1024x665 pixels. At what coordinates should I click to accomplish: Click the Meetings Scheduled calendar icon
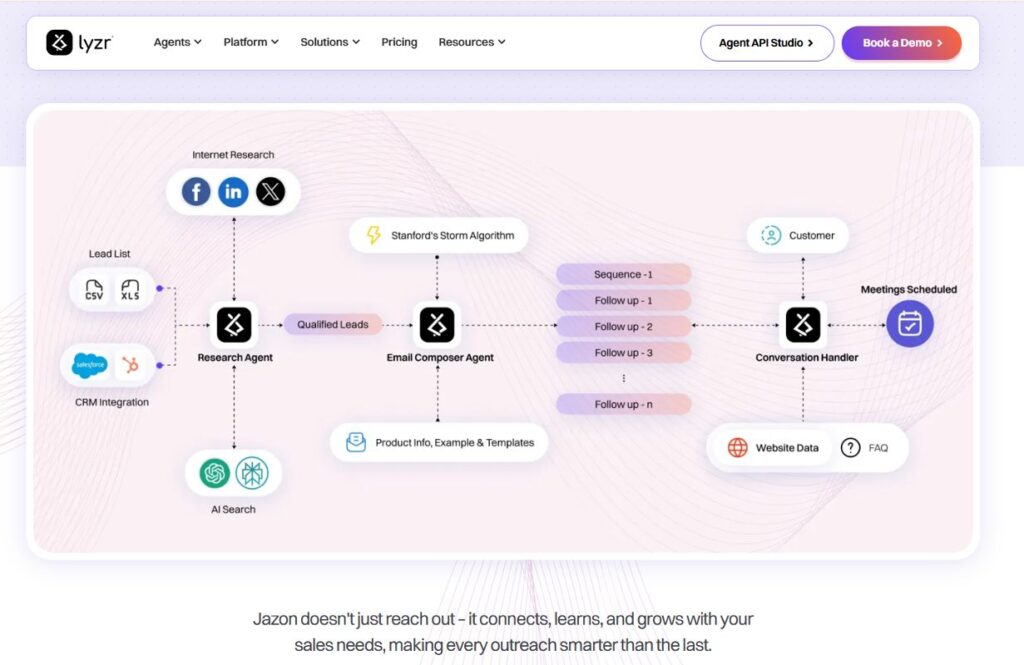910,324
